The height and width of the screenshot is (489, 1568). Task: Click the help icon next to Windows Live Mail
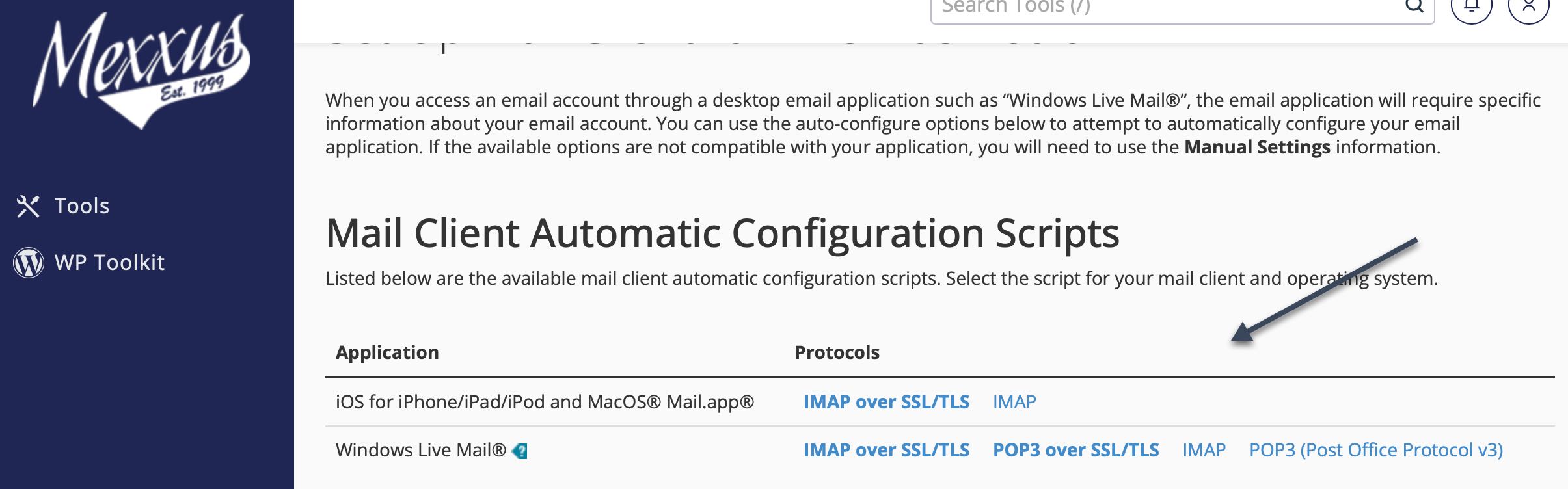pyautogui.click(x=520, y=451)
